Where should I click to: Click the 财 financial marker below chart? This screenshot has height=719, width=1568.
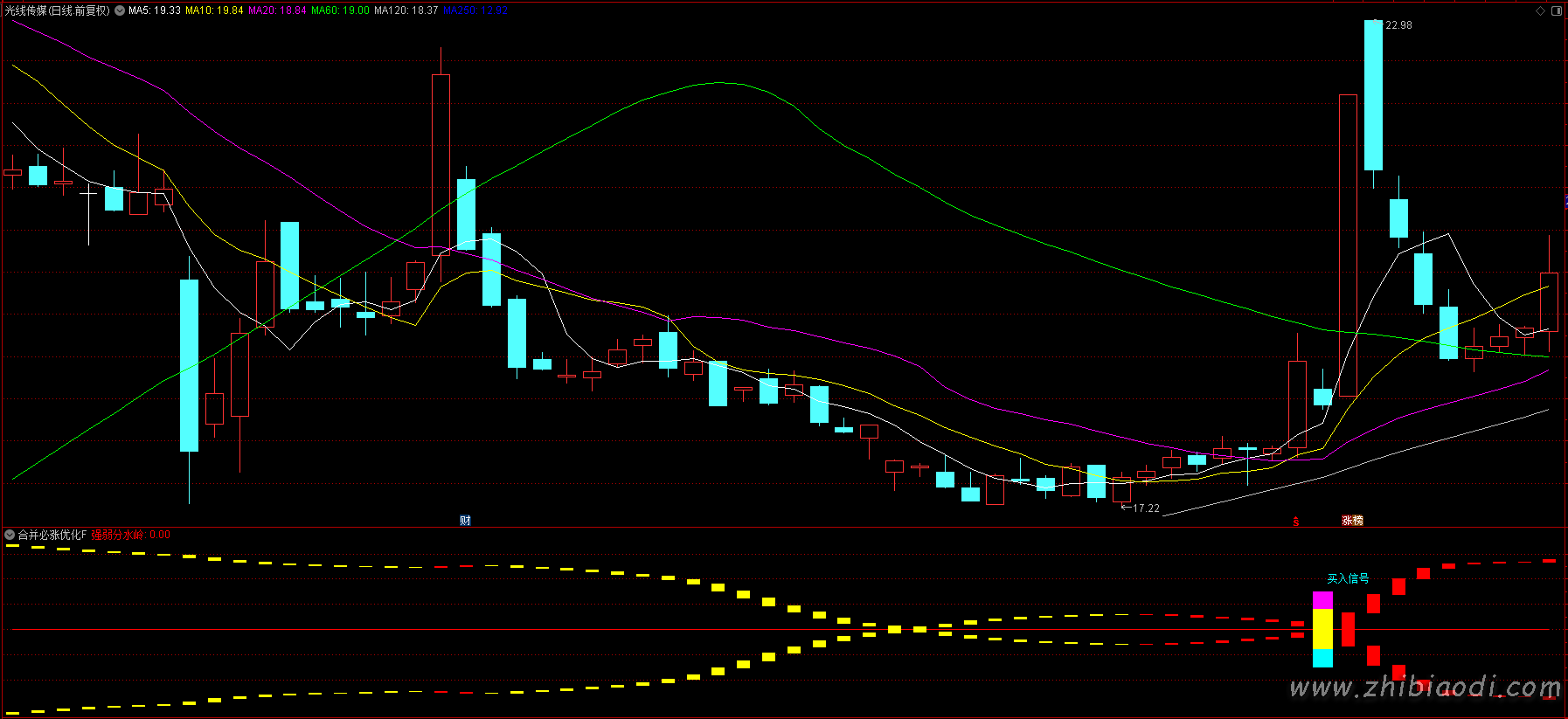click(x=465, y=520)
